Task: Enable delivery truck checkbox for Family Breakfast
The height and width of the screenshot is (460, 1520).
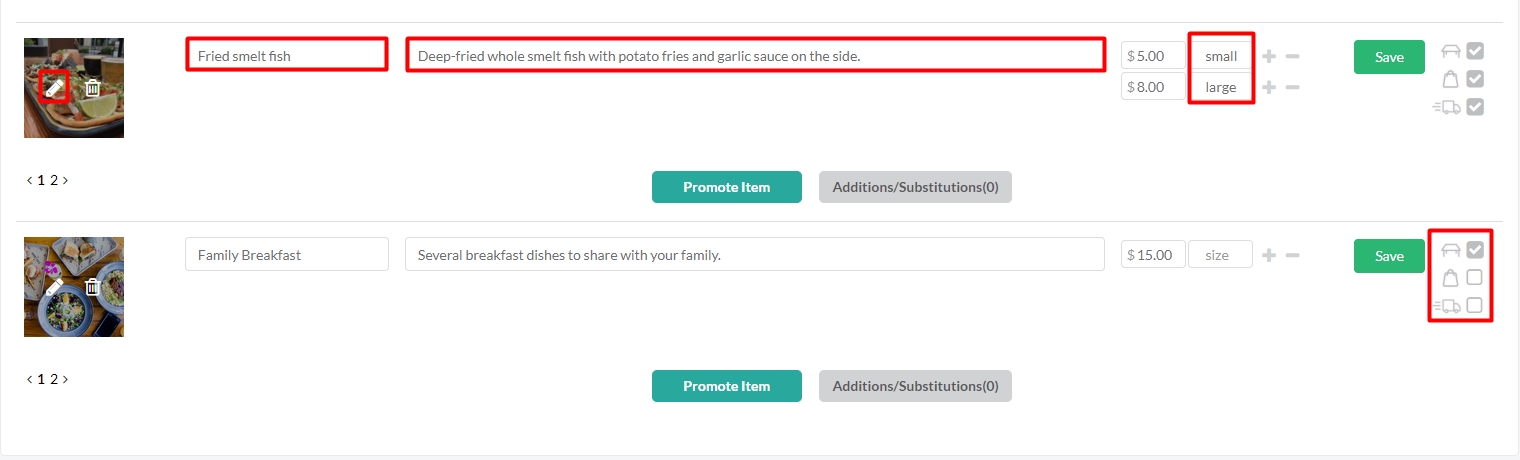Action: click(x=1475, y=305)
